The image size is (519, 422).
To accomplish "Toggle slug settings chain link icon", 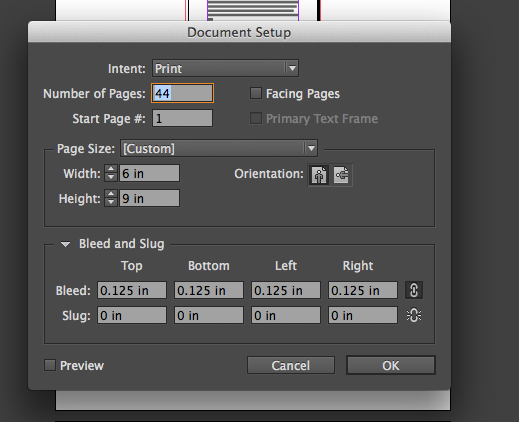I will pos(414,315).
